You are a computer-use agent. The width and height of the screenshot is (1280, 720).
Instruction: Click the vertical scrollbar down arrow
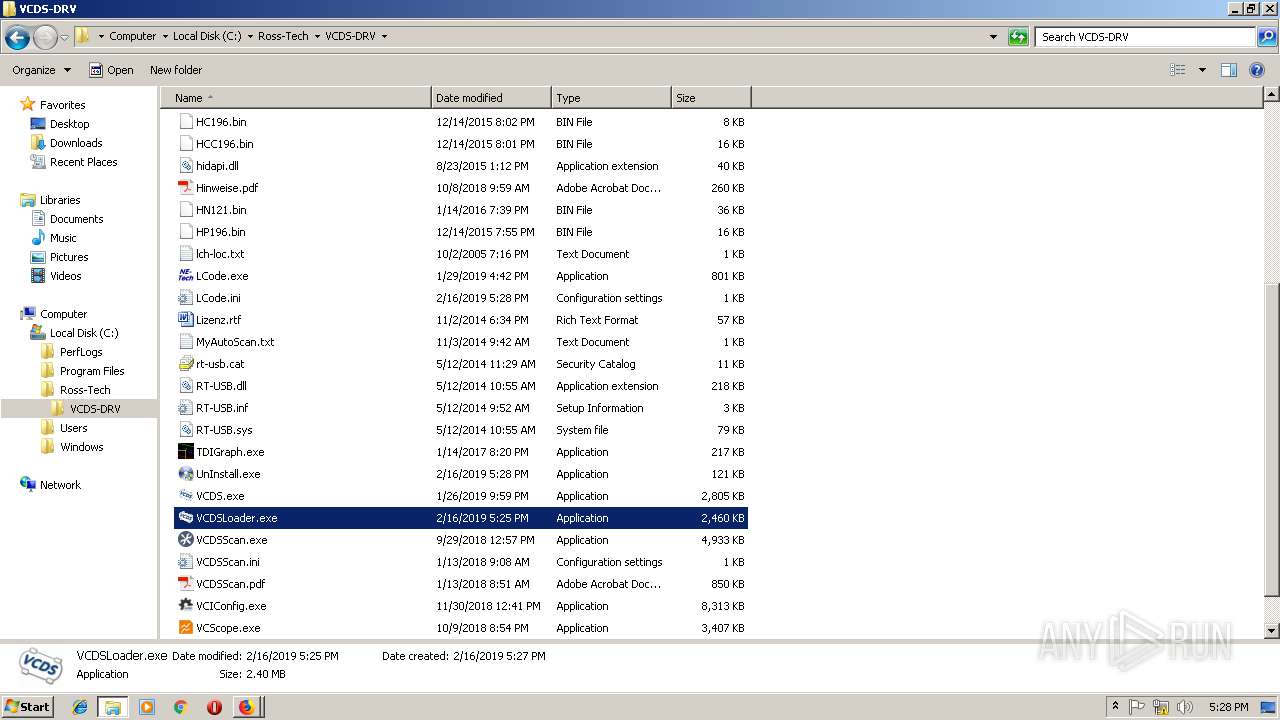tap(1272, 631)
